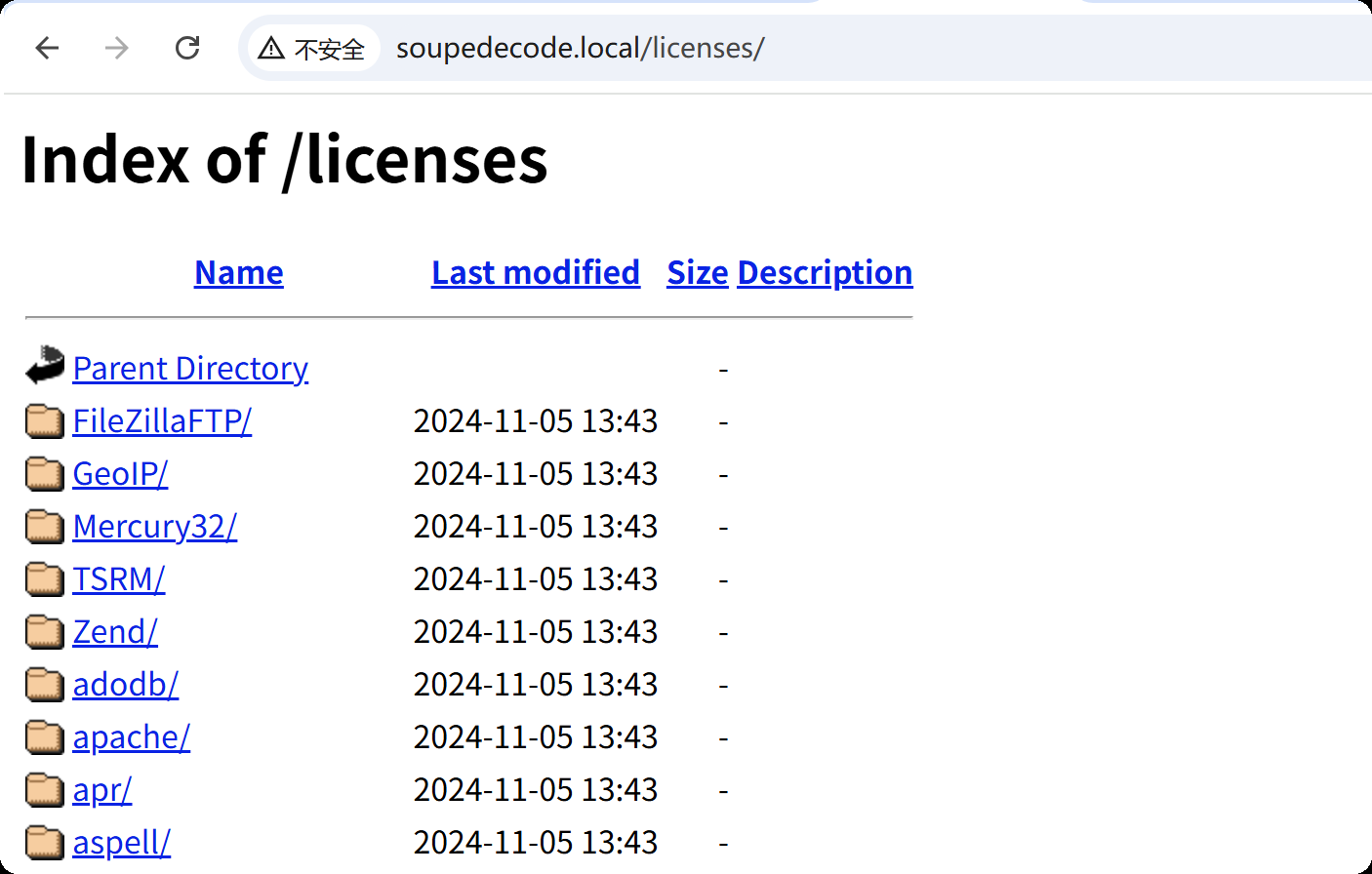
Task: Click the 不安全 security warning indicator
Action: (x=312, y=48)
